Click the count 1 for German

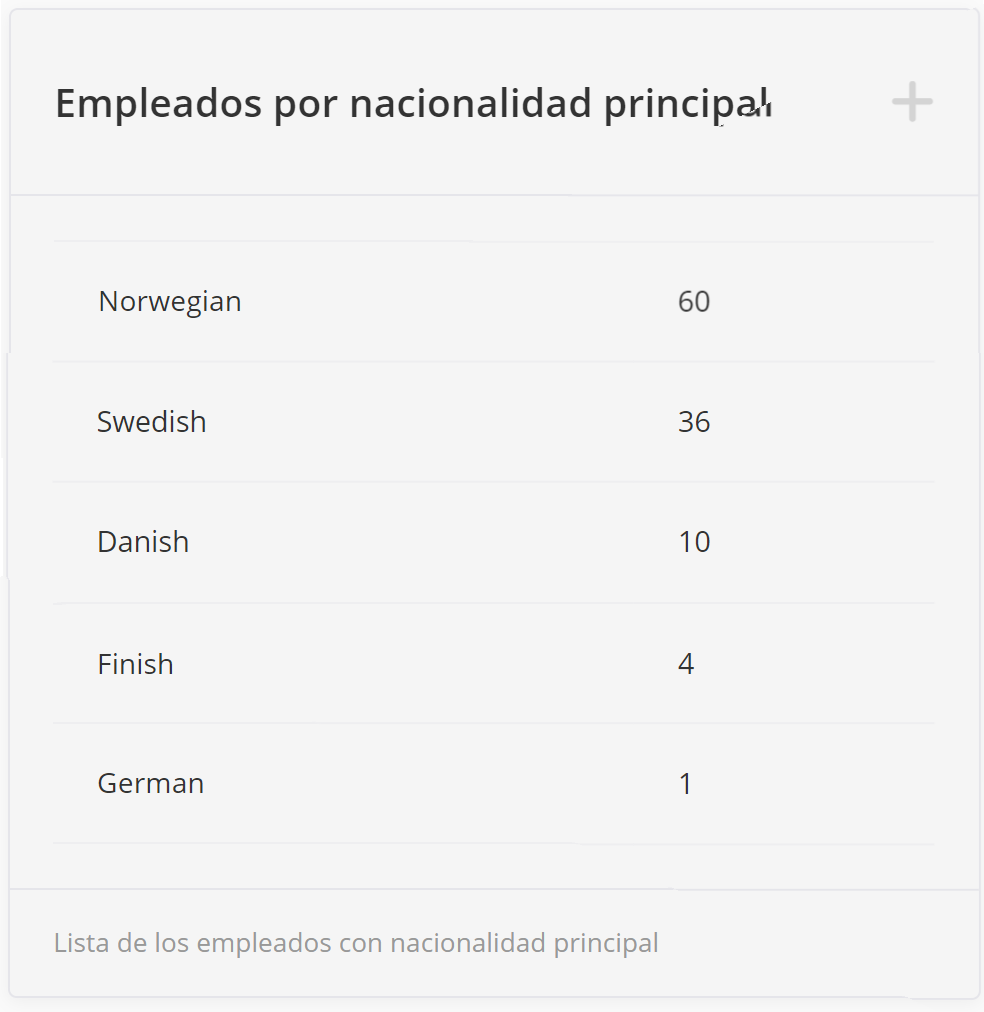(686, 783)
